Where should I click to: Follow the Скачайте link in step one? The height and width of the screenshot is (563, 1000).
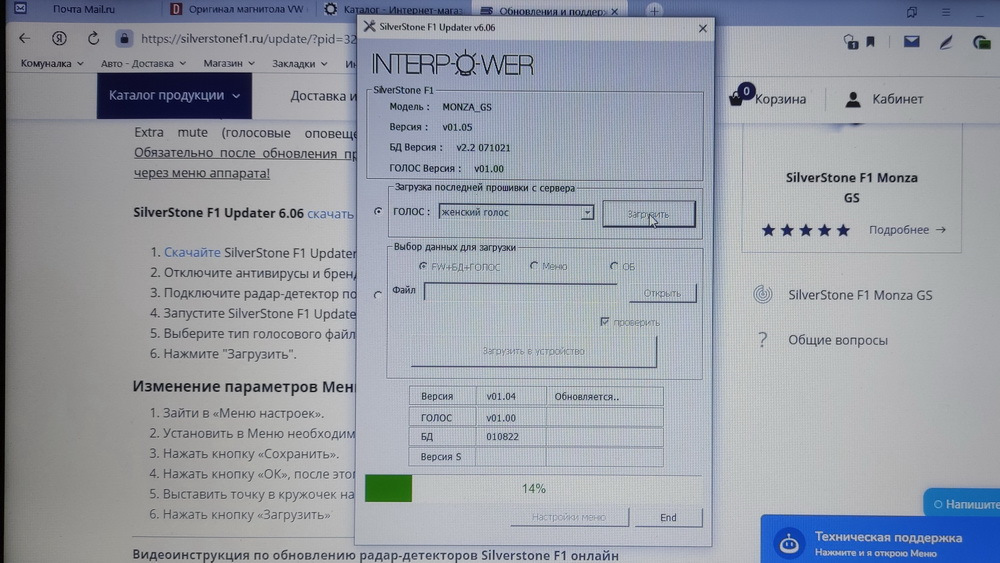[x=192, y=252]
